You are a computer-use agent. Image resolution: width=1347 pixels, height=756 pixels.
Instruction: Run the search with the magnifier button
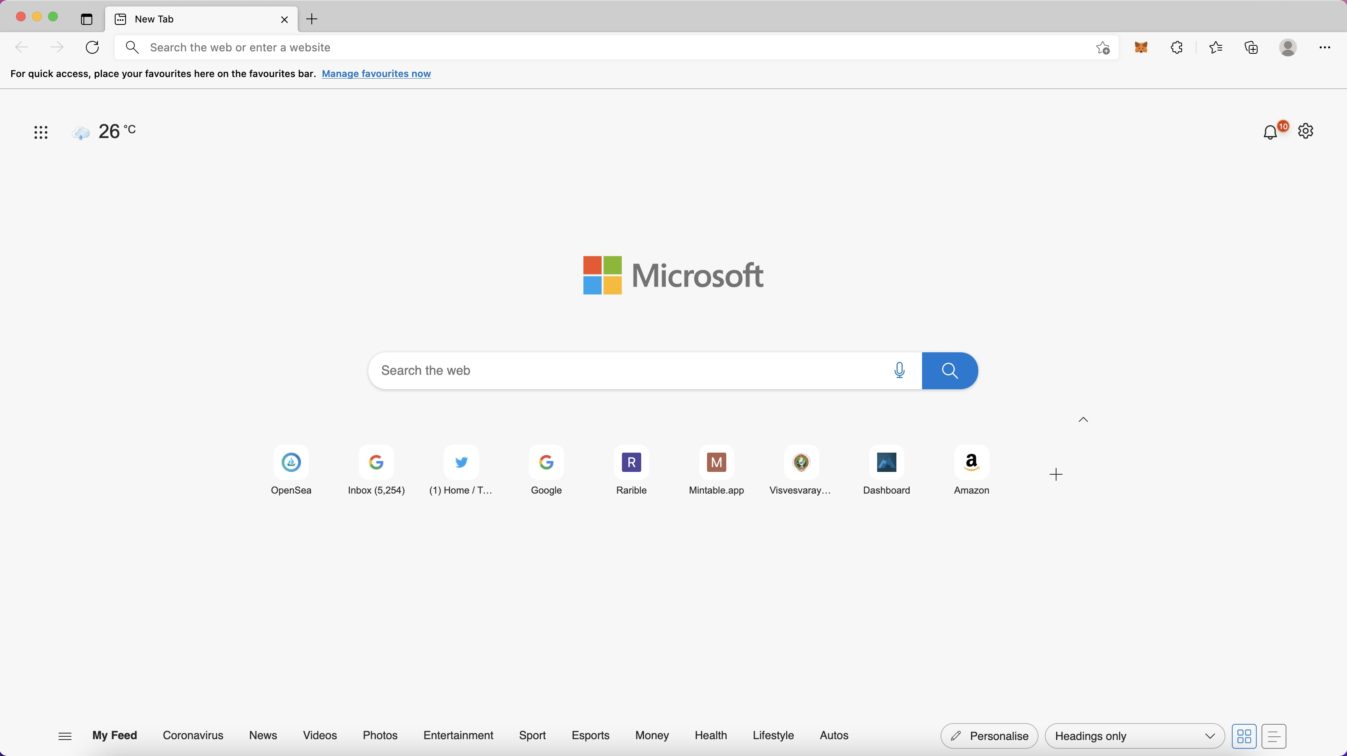tap(948, 370)
